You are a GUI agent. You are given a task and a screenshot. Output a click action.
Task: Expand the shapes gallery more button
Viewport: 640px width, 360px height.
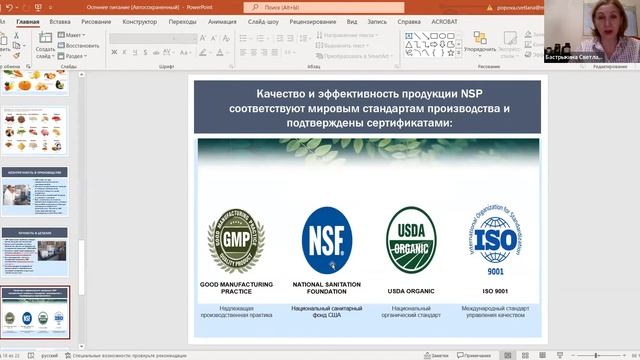click(459, 53)
